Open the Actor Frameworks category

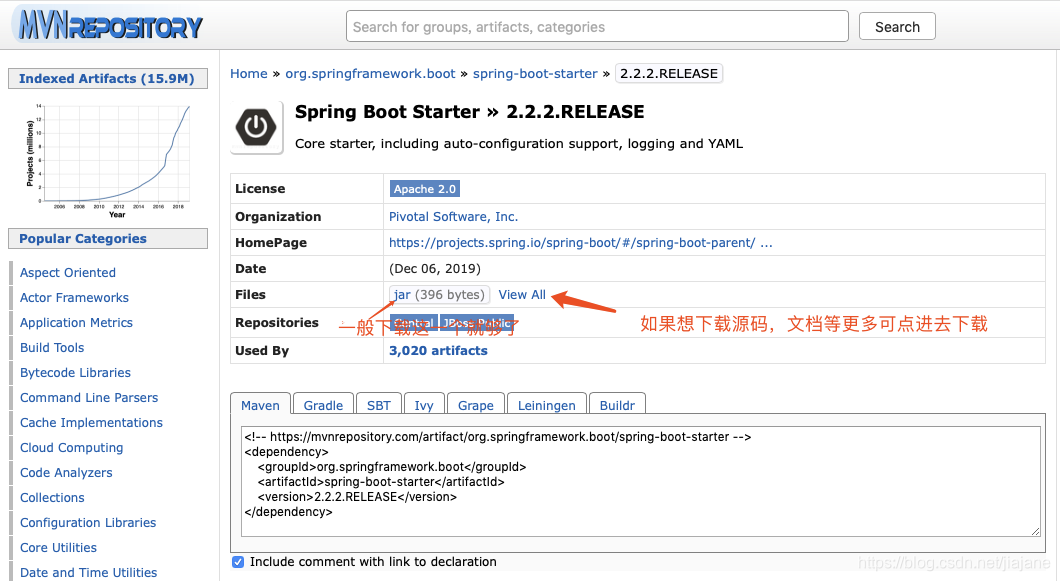(74, 298)
